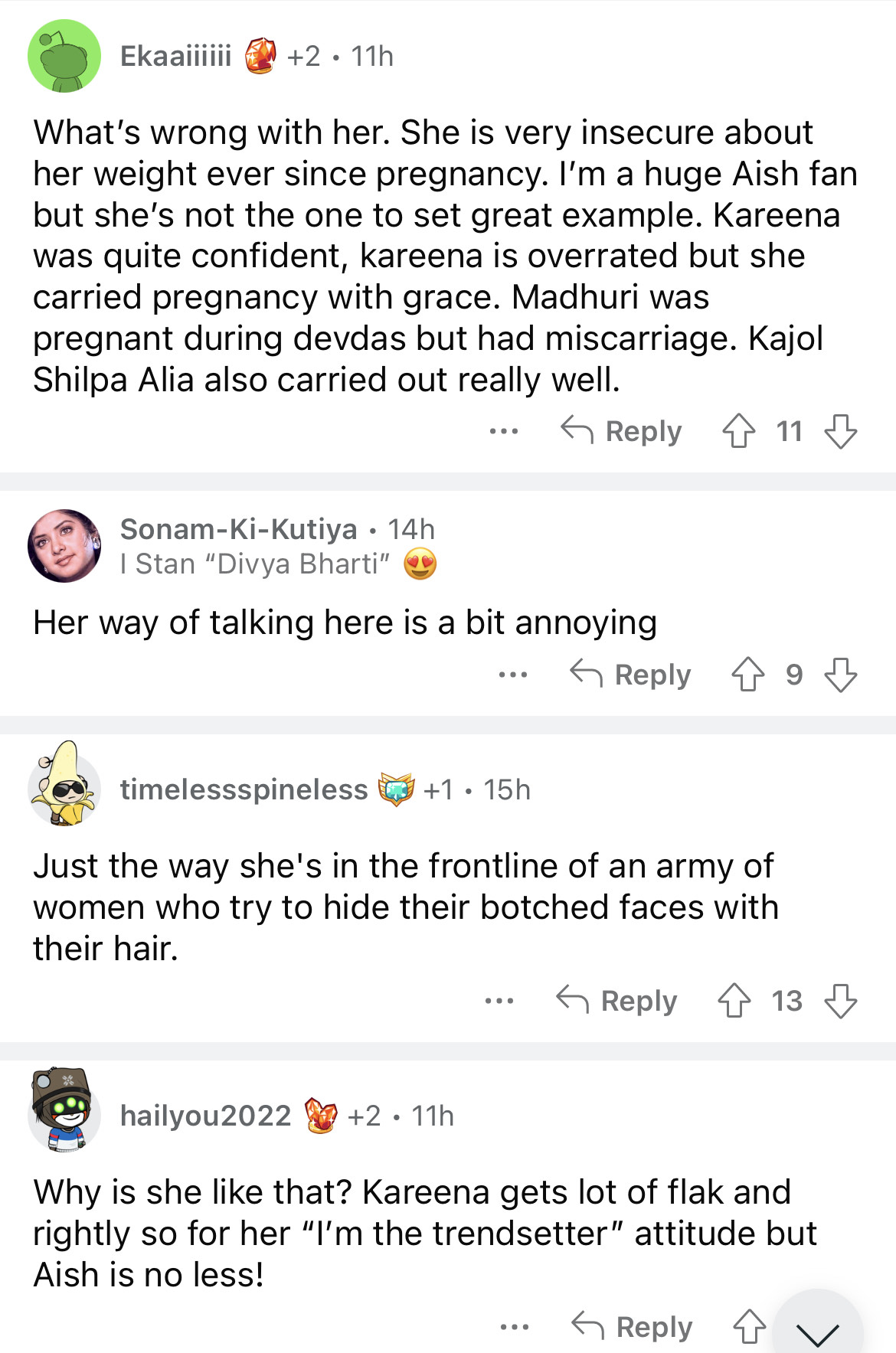
Task: Click timelessspineless's trophy badge icon
Action: pyautogui.click(x=397, y=789)
